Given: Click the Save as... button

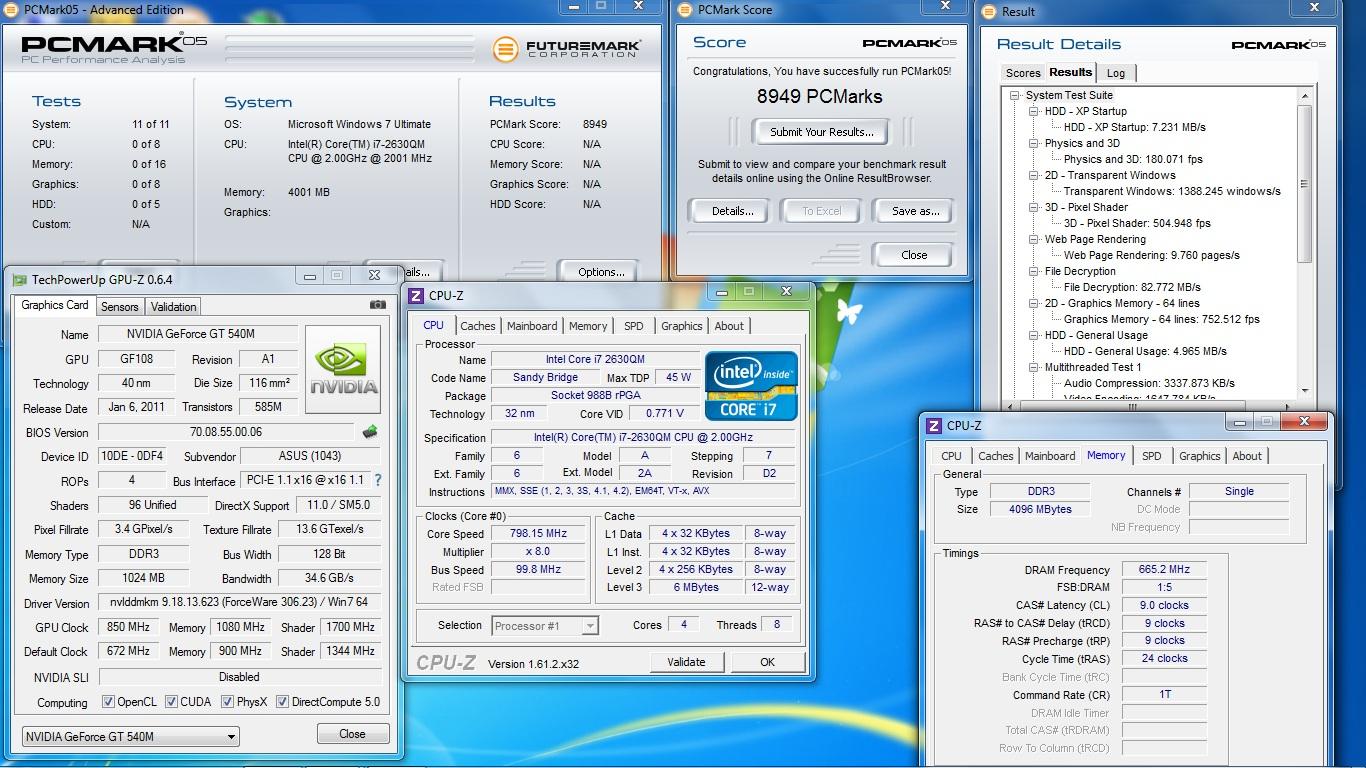Looking at the screenshot, I should (916, 211).
